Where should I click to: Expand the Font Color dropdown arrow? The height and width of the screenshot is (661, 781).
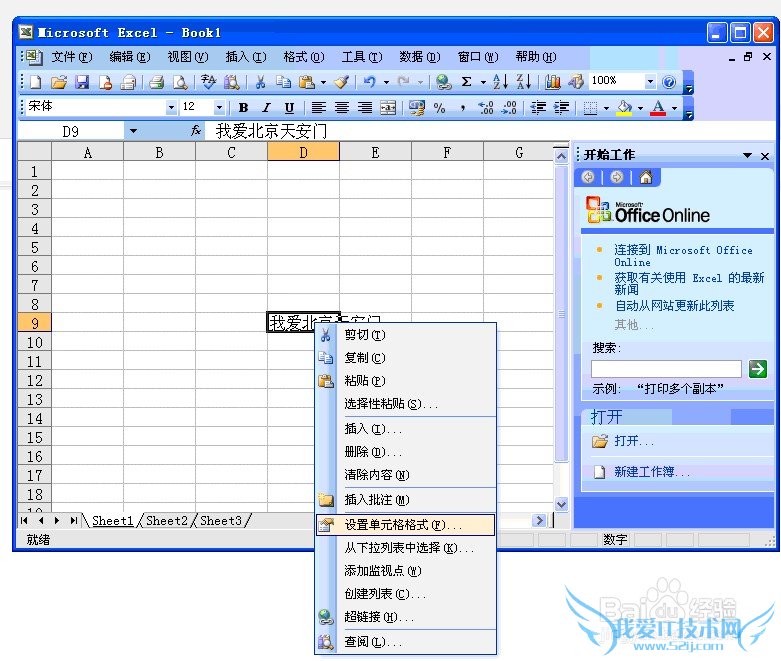tap(674, 108)
